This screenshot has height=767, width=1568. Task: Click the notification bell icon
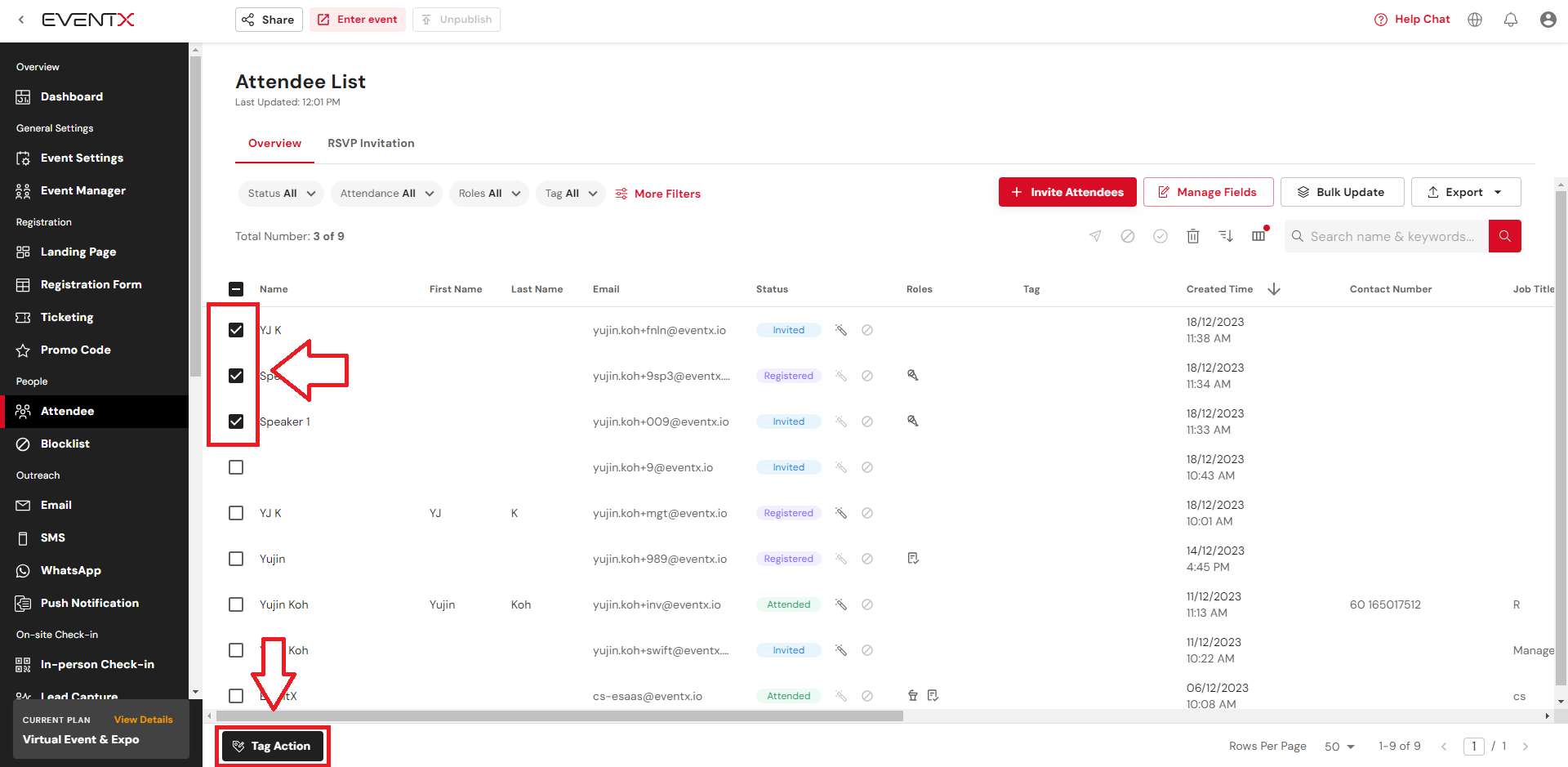(1511, 20)
